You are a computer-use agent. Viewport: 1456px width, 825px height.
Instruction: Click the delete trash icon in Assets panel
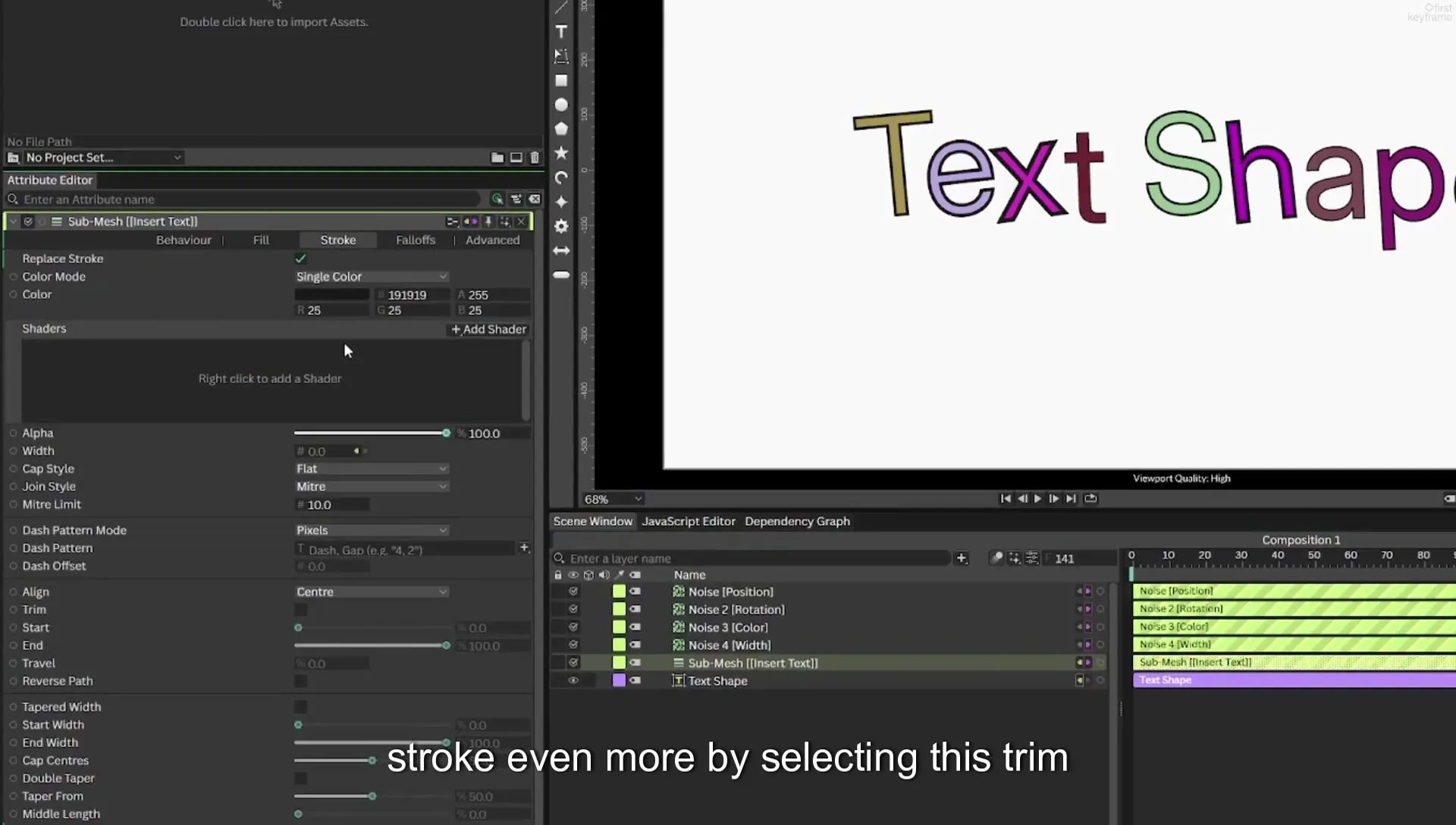[535, 158]
